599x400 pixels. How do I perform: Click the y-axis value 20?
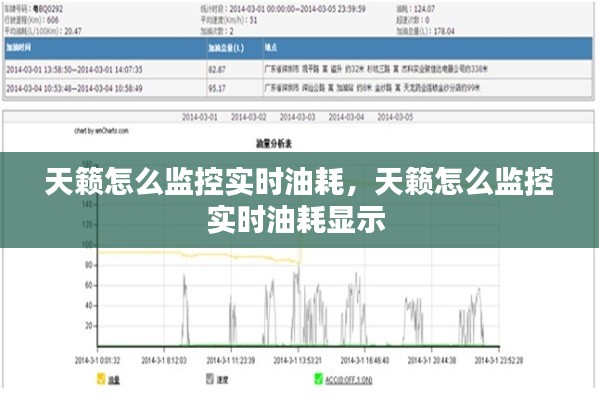[x=89, y=326]
